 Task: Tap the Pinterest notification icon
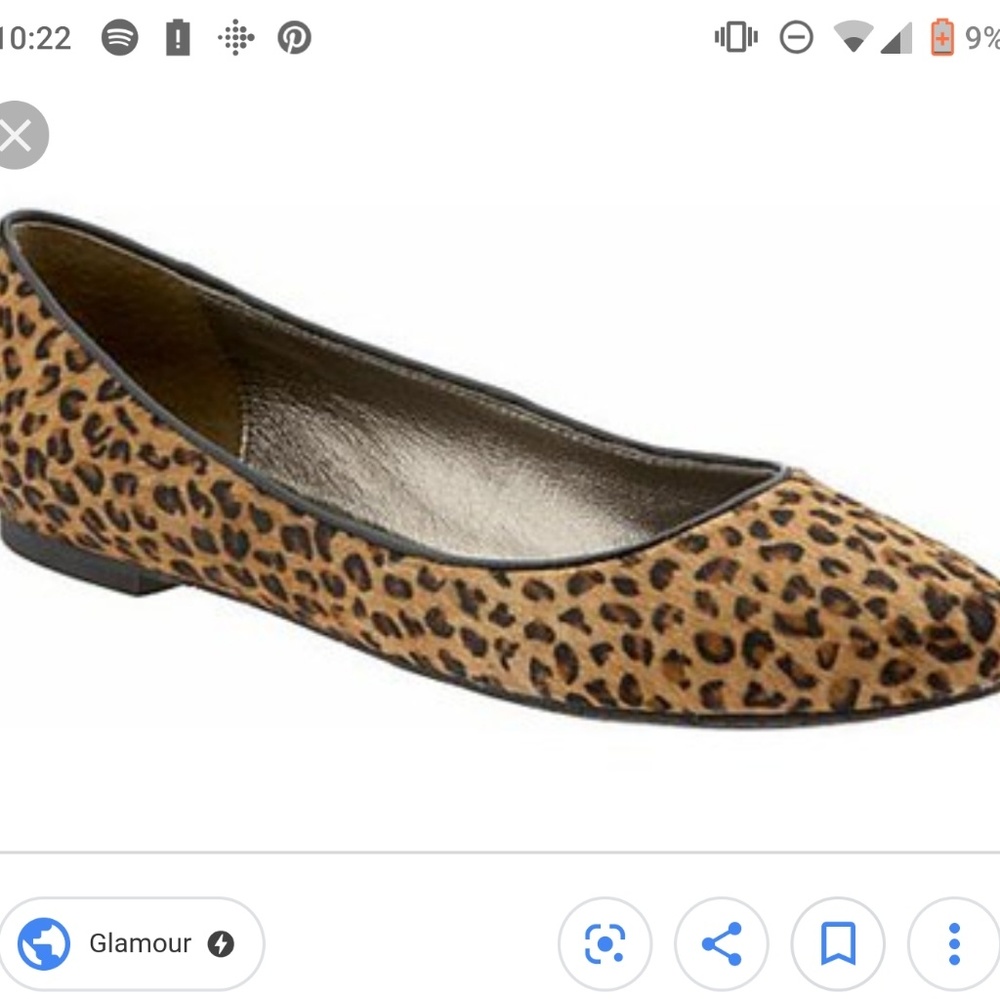tap(295, 38)
